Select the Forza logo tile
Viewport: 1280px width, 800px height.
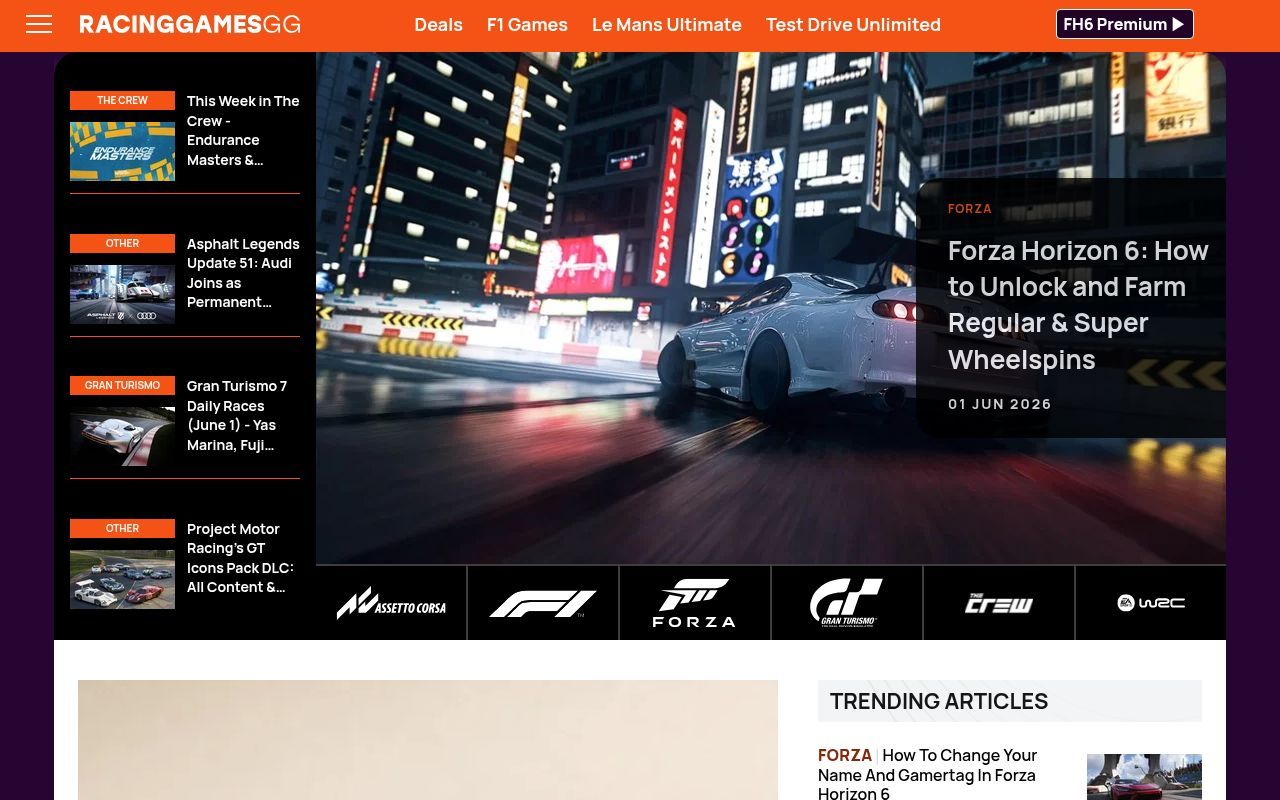(695, 603)
